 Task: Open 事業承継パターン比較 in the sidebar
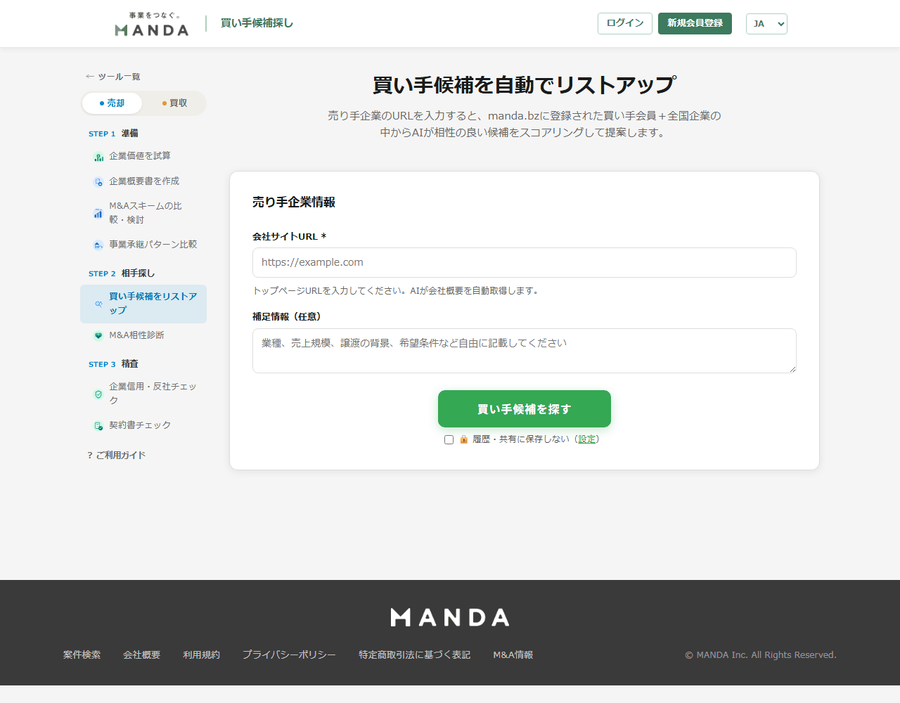pyautogui.click(x=143, y=244)
